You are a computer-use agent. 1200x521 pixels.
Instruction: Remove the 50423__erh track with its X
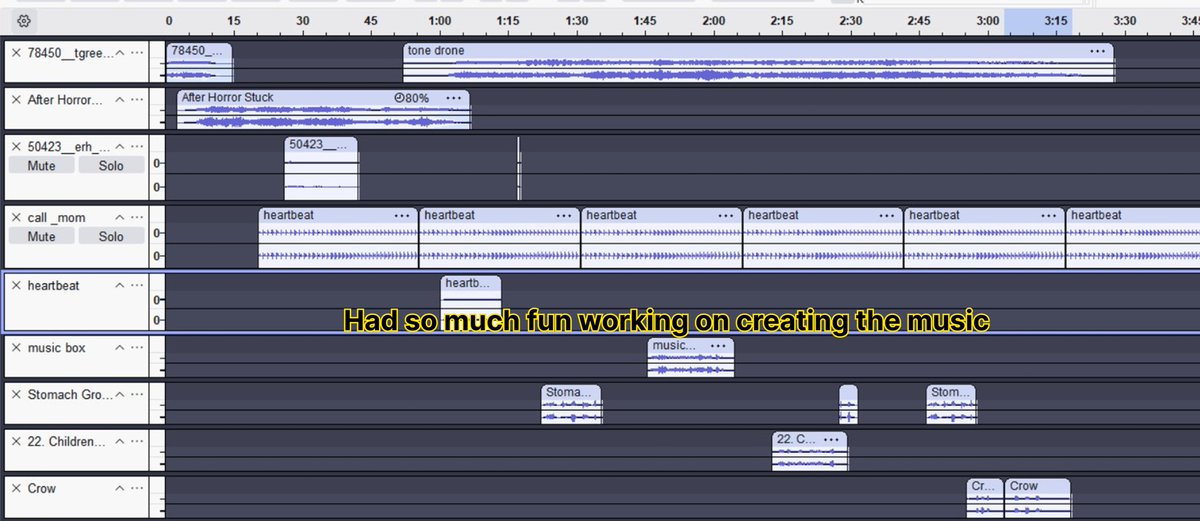[x=16, y=147]
